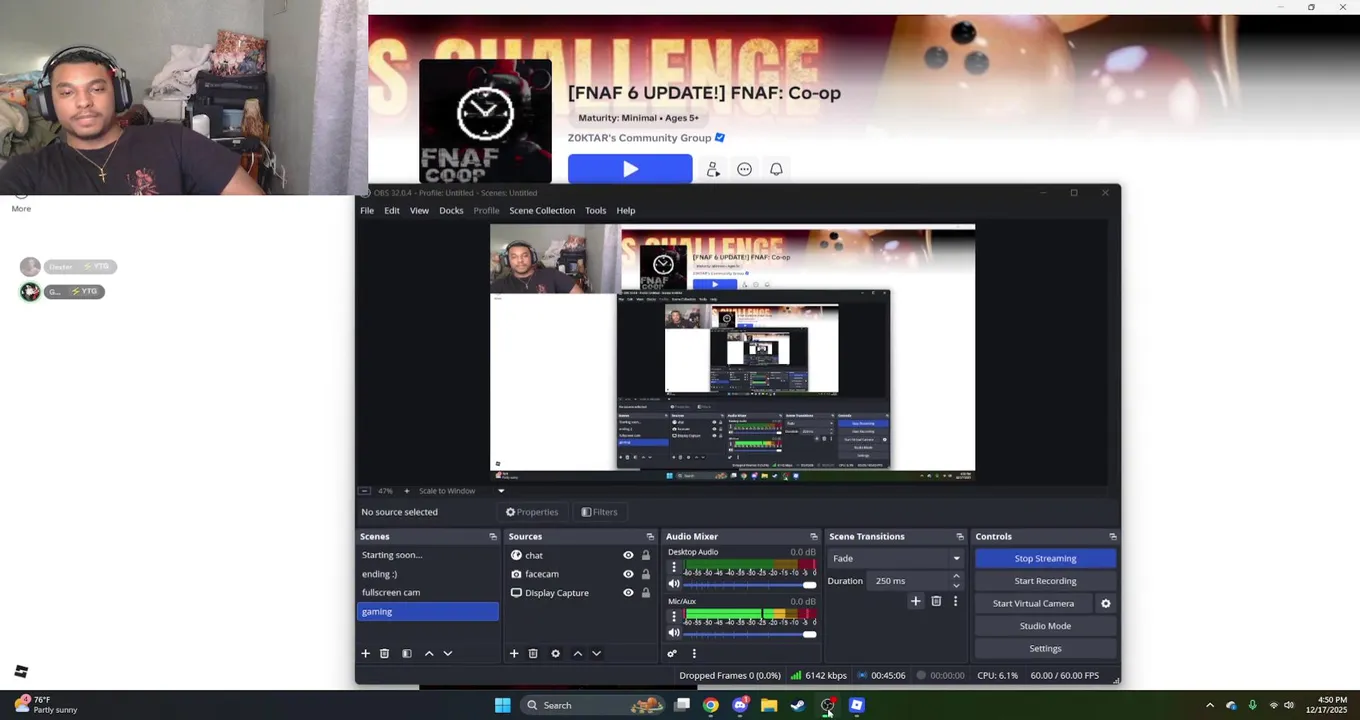This screenshot has height=720, width=1360.
Task: Remove selected scene with trash icon
Action: click(x=384, y=653)
